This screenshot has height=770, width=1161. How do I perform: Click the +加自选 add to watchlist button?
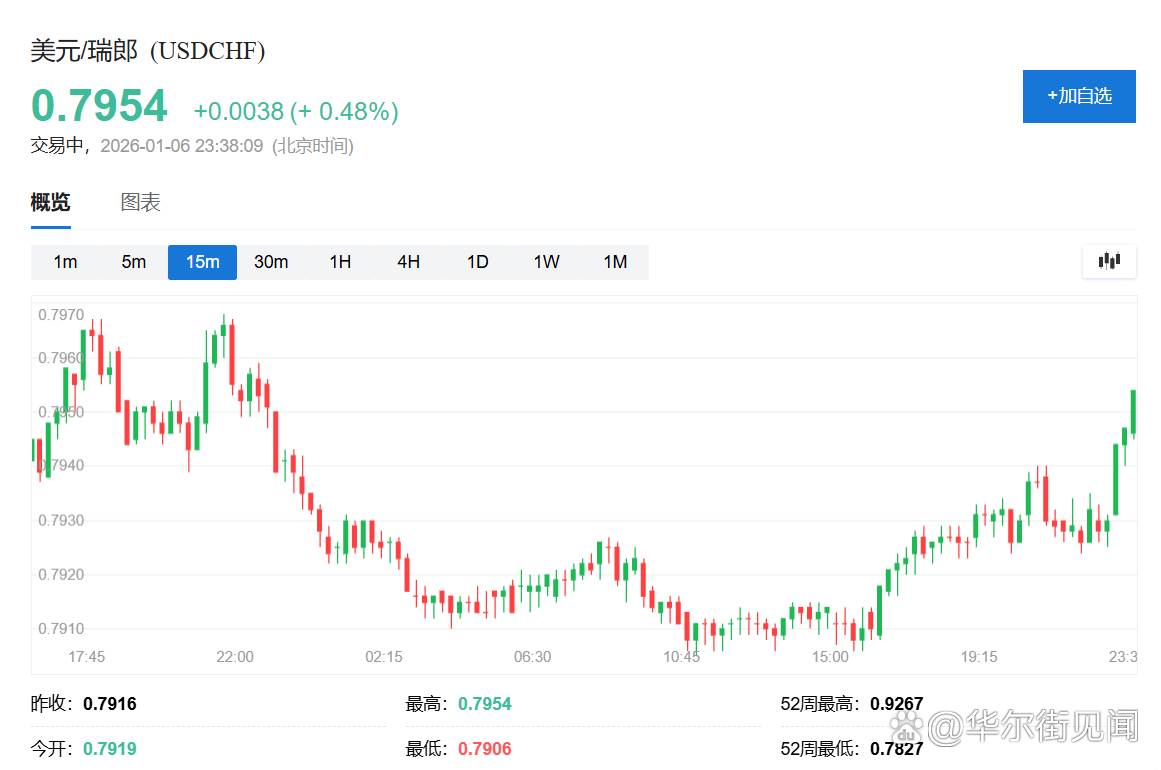[1079, 96]
